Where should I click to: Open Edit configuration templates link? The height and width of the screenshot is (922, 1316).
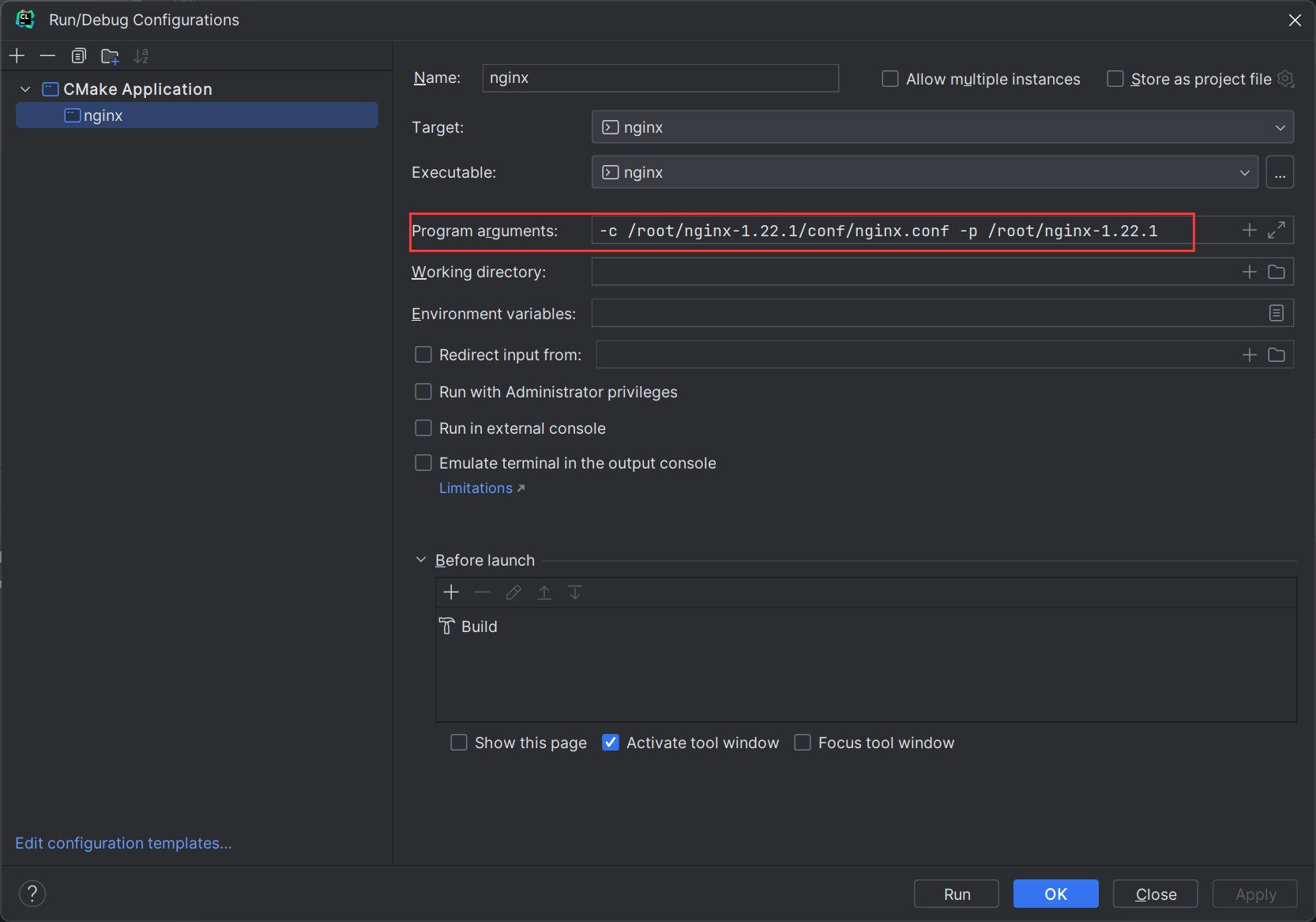tap(123, 843)
